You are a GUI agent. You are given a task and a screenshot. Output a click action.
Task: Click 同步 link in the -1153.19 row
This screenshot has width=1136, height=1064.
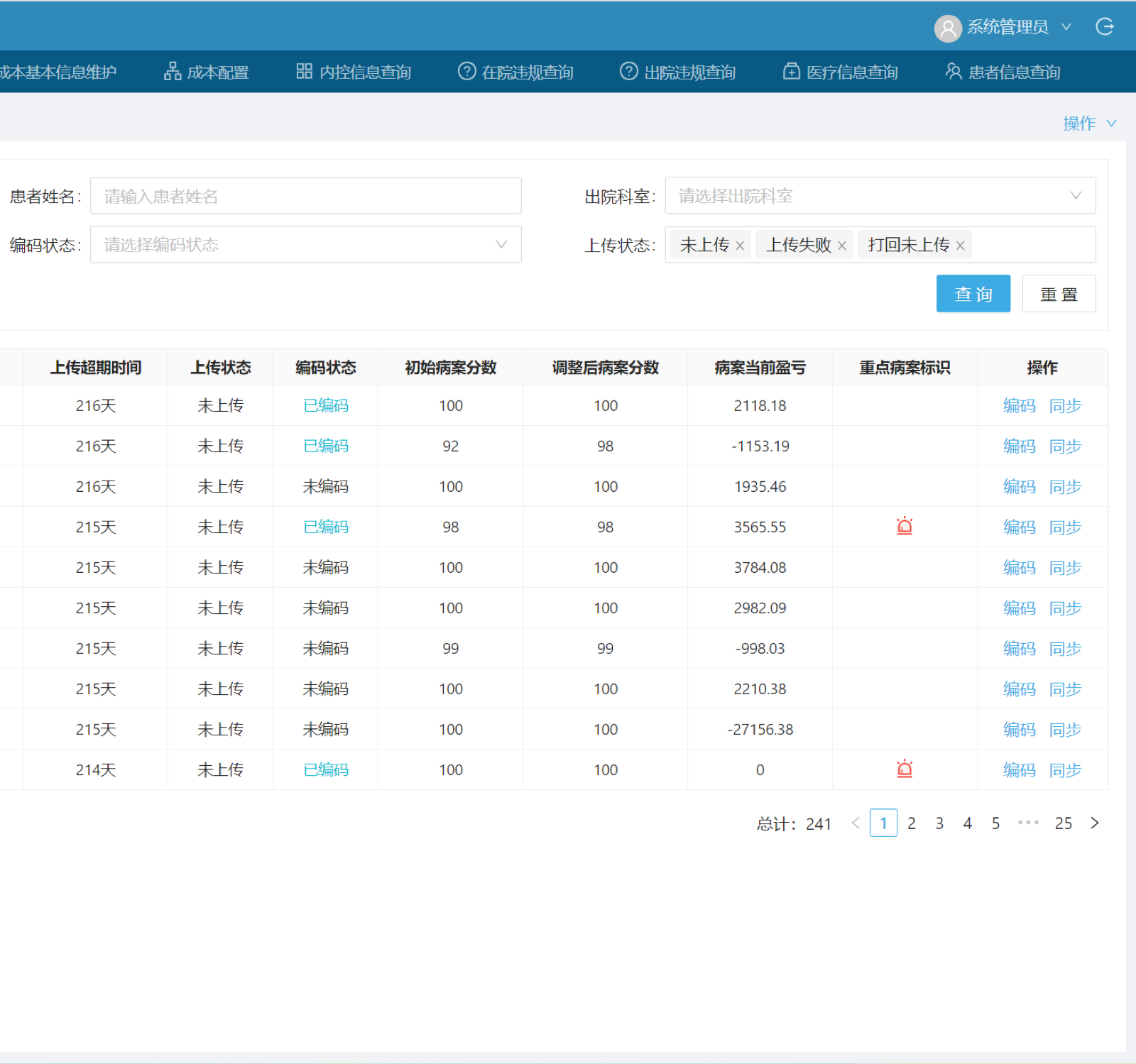pos(1066,446)
